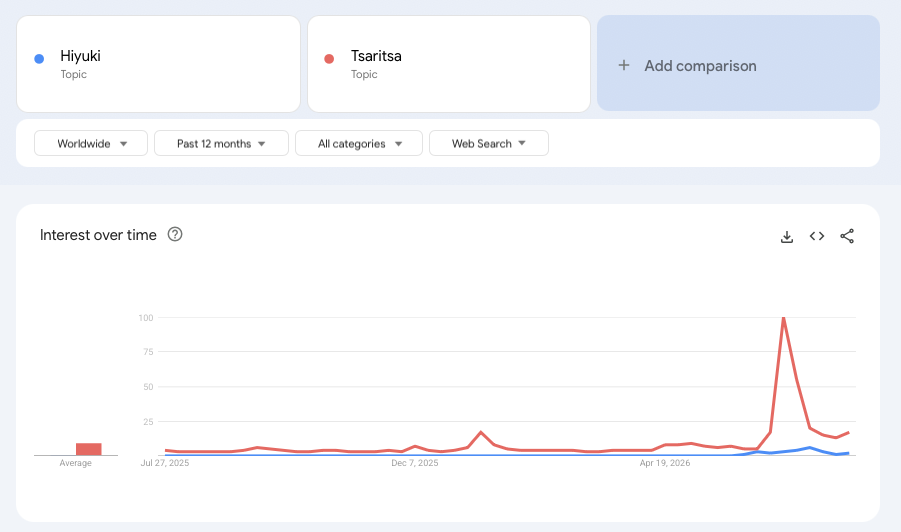Click the Topic label under Hiyuki
The height and width of the screenshot is (532, 901).
point(74,74)
